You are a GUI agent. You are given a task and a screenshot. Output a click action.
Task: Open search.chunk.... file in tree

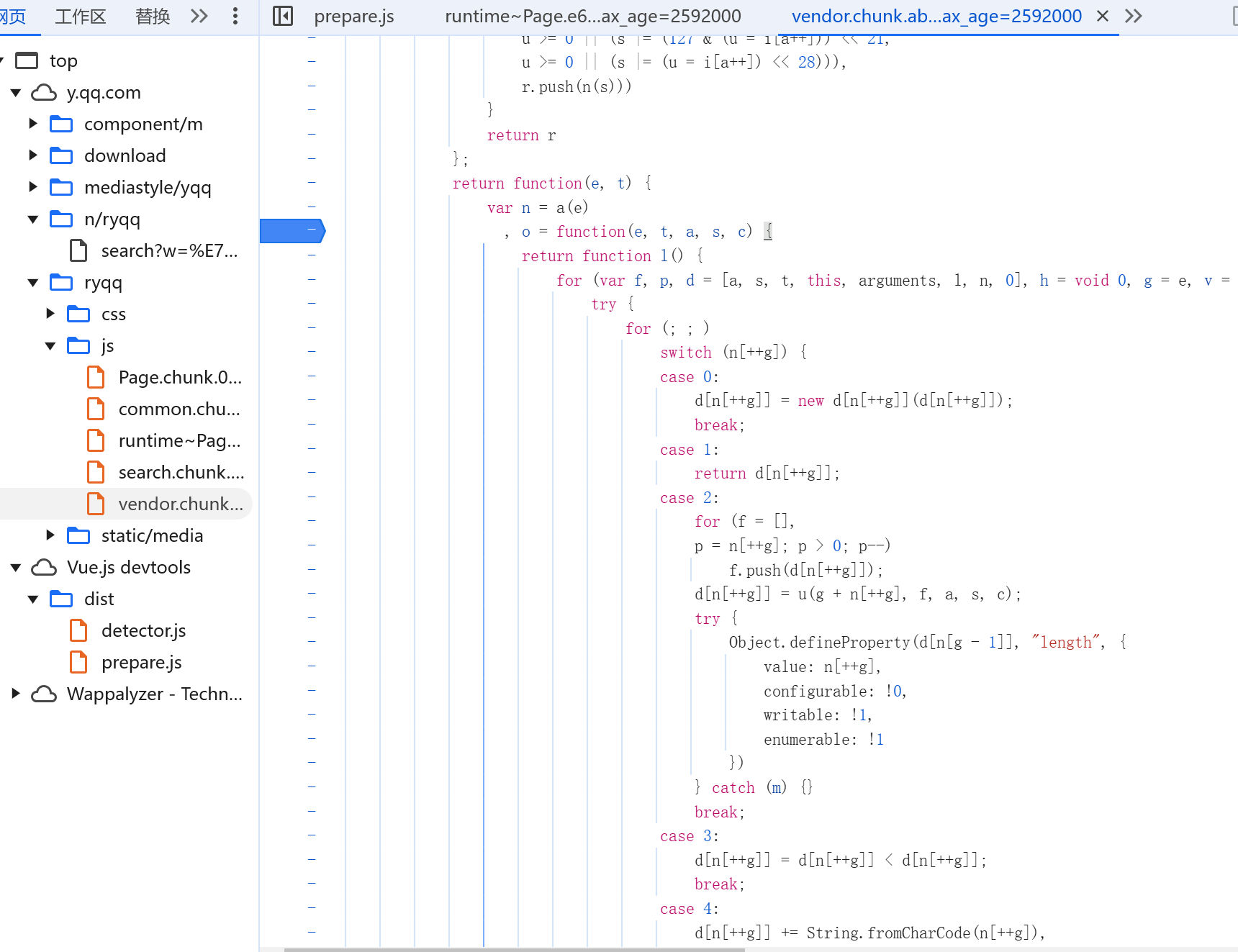[181, 472]
